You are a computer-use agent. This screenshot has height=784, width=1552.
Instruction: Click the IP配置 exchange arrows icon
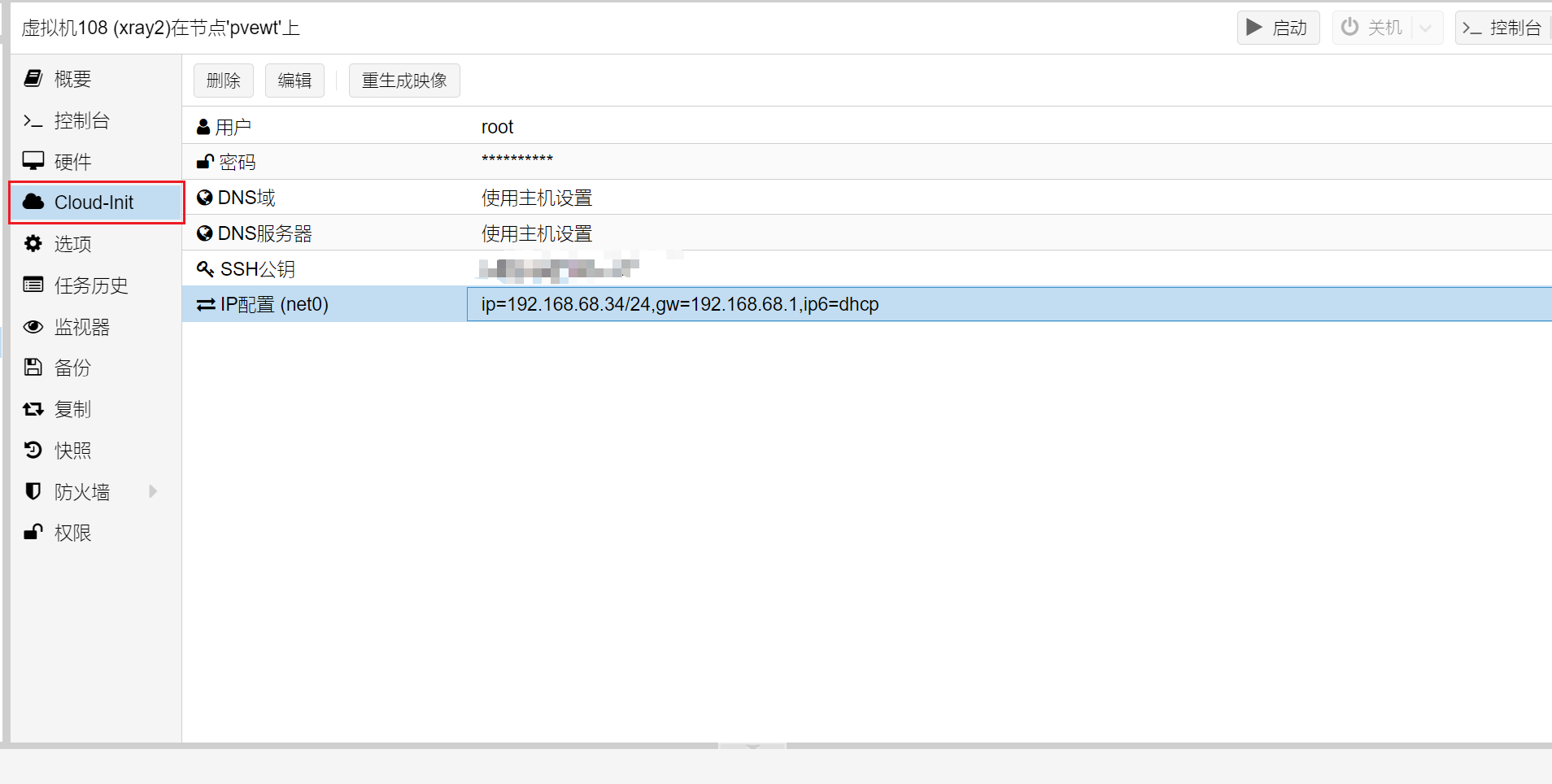pyautogui.click(x=206, y=304)
